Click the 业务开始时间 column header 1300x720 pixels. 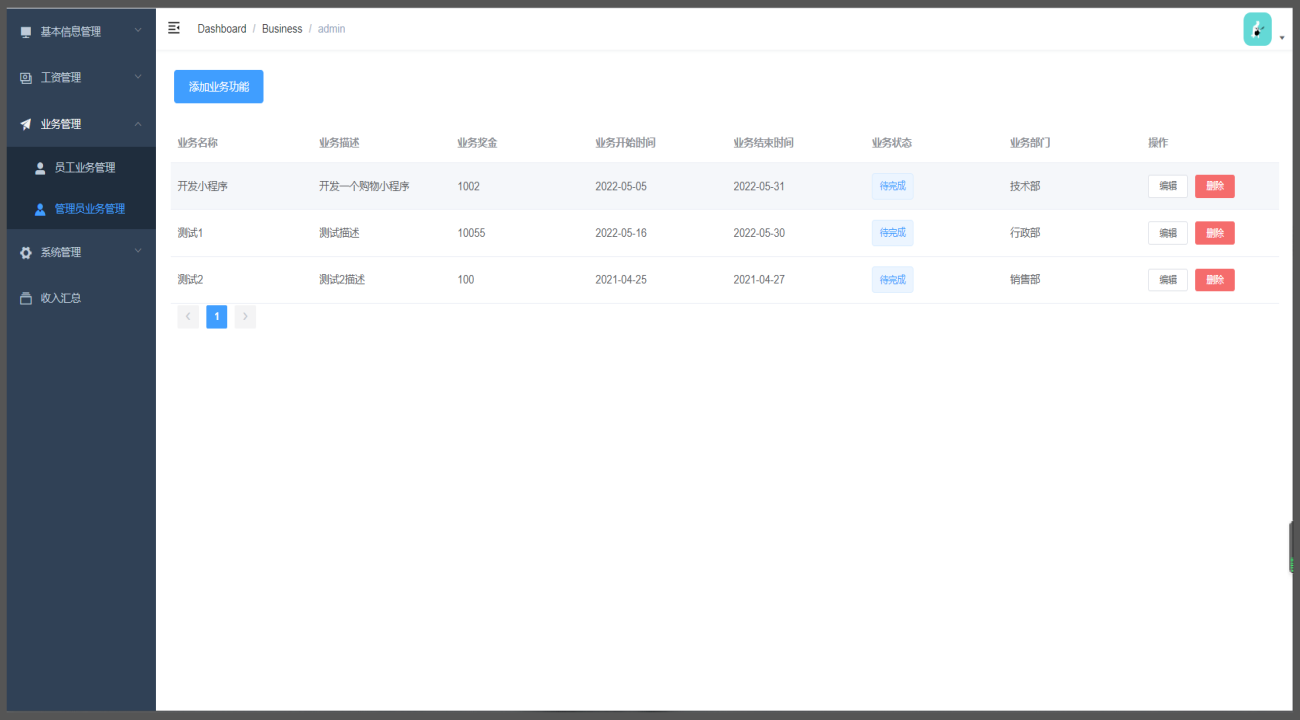click(625, 143)
